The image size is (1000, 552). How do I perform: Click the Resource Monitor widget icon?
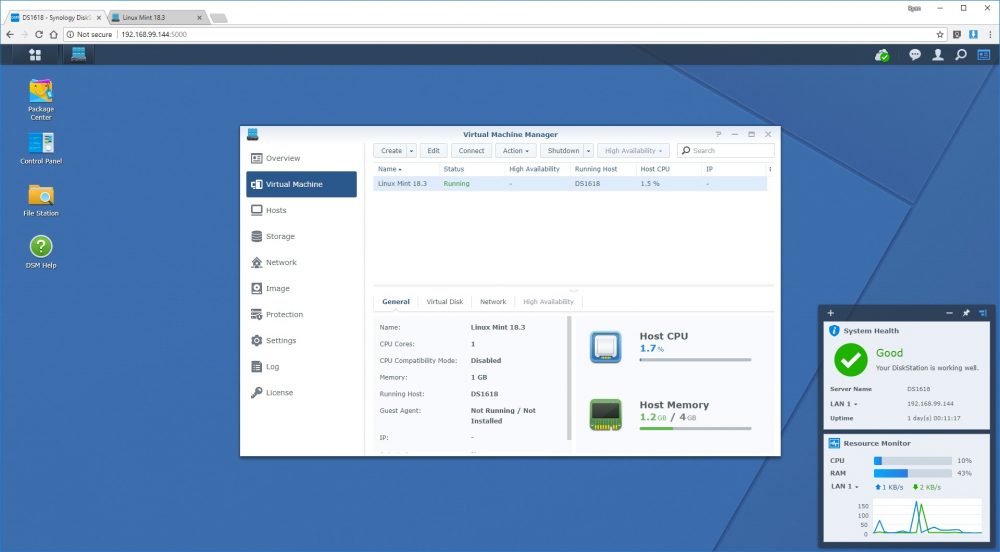tap(834, 443)
